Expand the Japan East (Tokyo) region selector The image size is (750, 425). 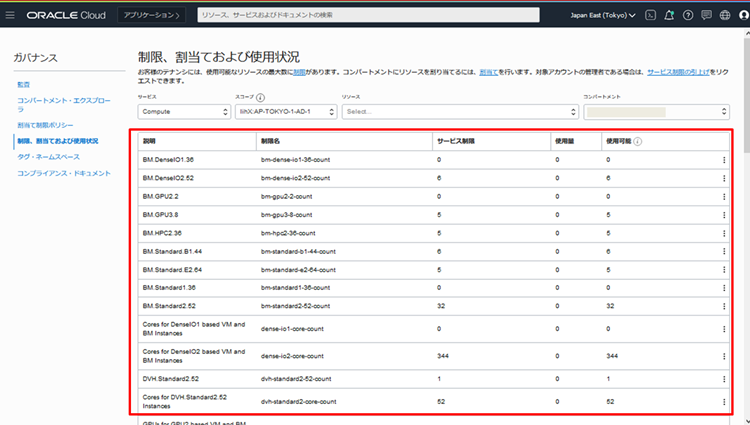click(602, 15)
